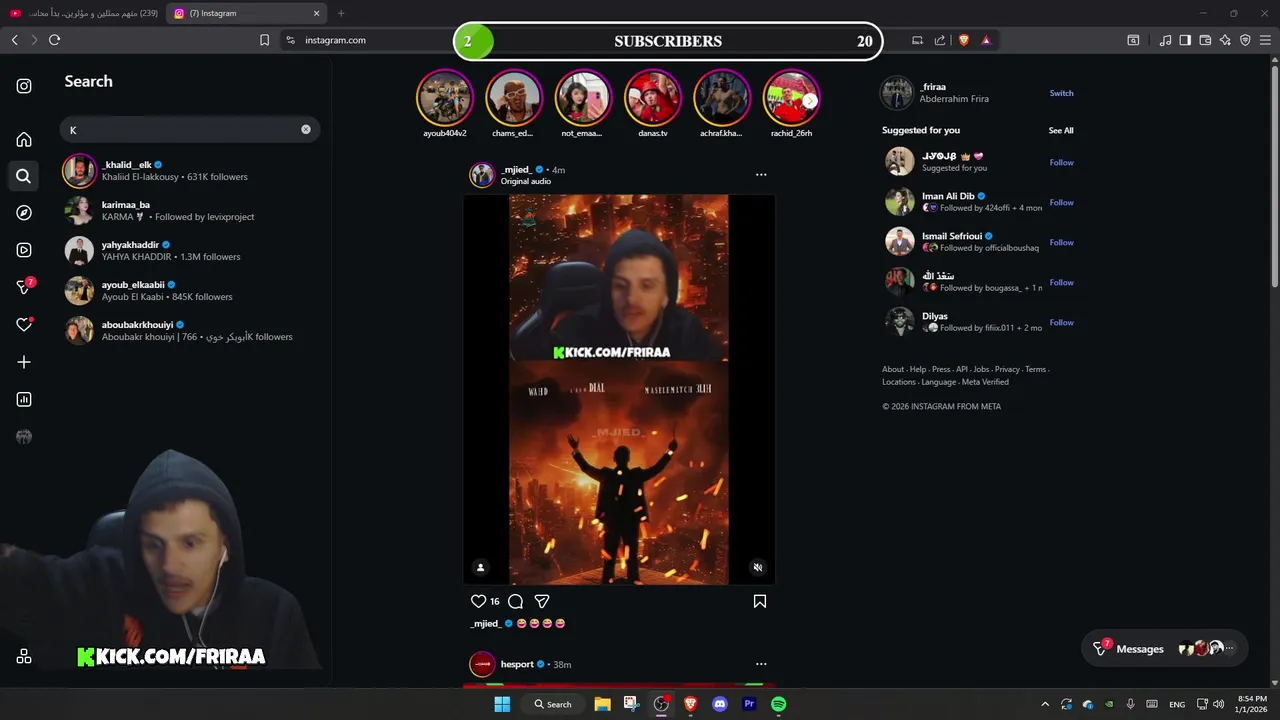Image resolution: width=1280 pixels, height=720 pixels.
Task: Show tagged people on _mjied_ video
Action: [480, 568]
